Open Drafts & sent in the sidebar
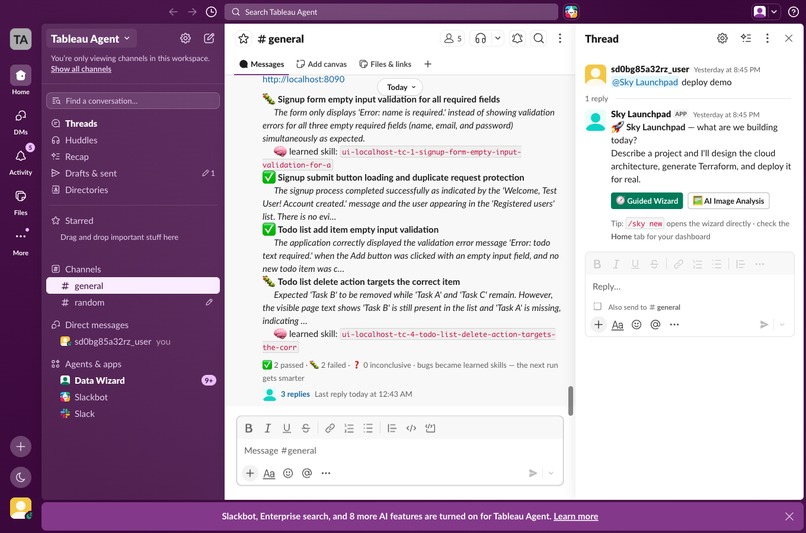This screenshot has height=533, width=806. [x=133, y=173]
